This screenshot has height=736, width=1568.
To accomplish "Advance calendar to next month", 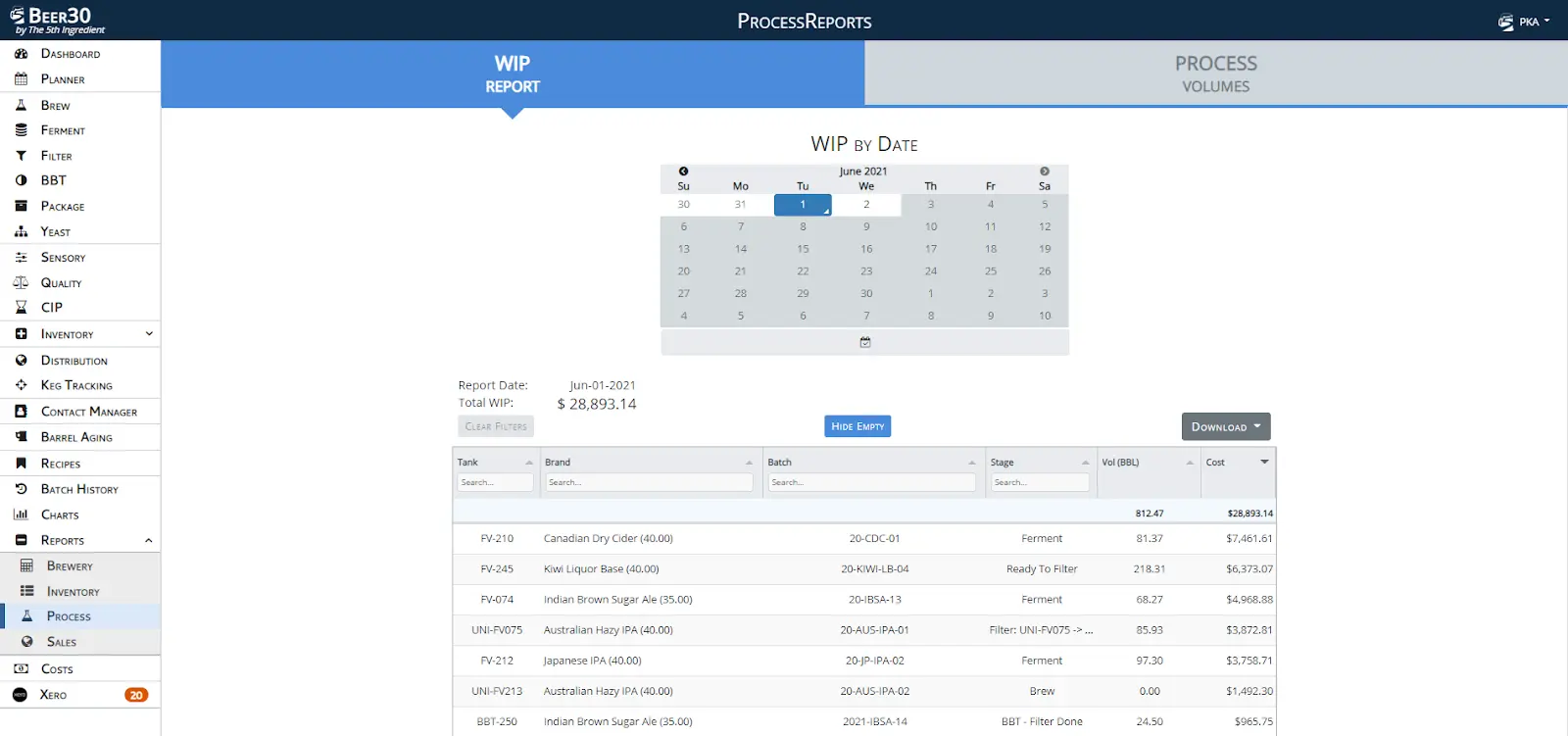I will click(x=1045, y=172).
